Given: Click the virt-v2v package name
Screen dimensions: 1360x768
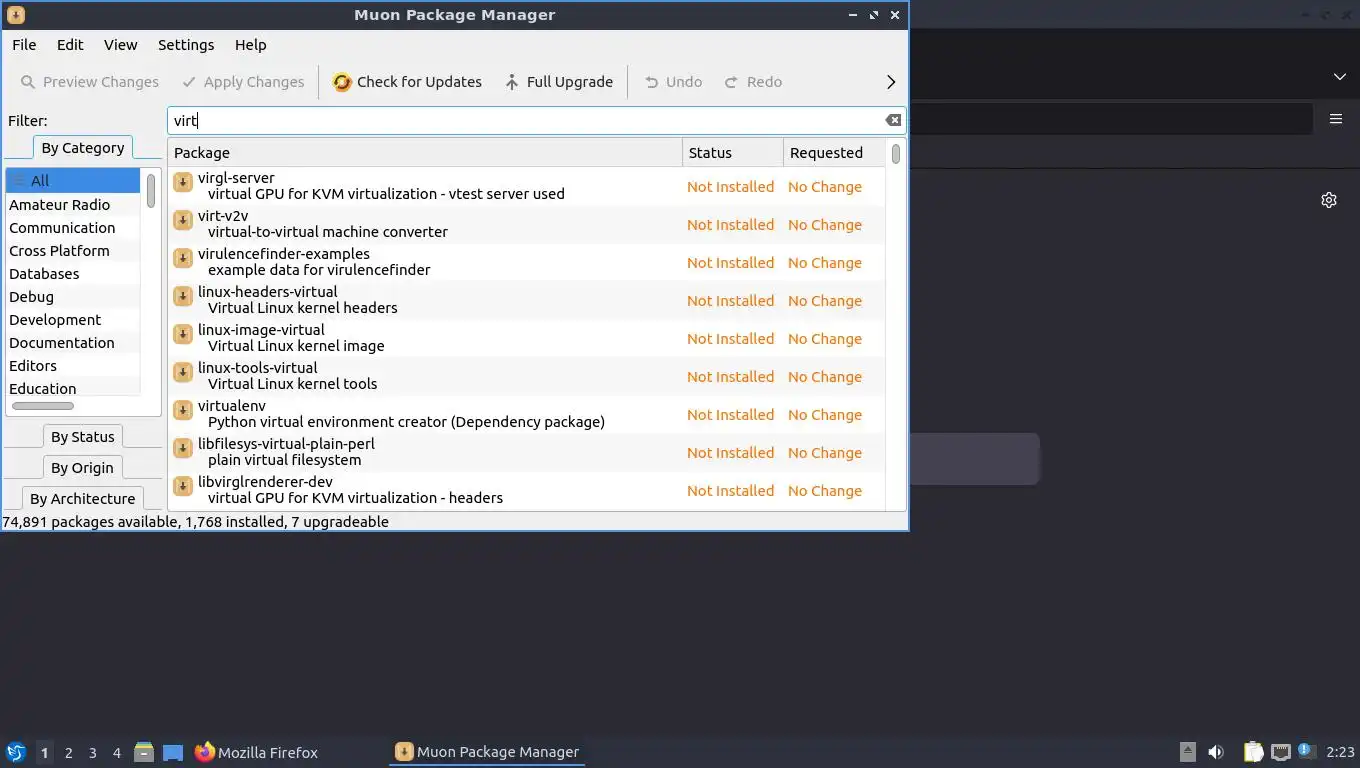Looking at the screenshot, I should (x=223, y=216).
